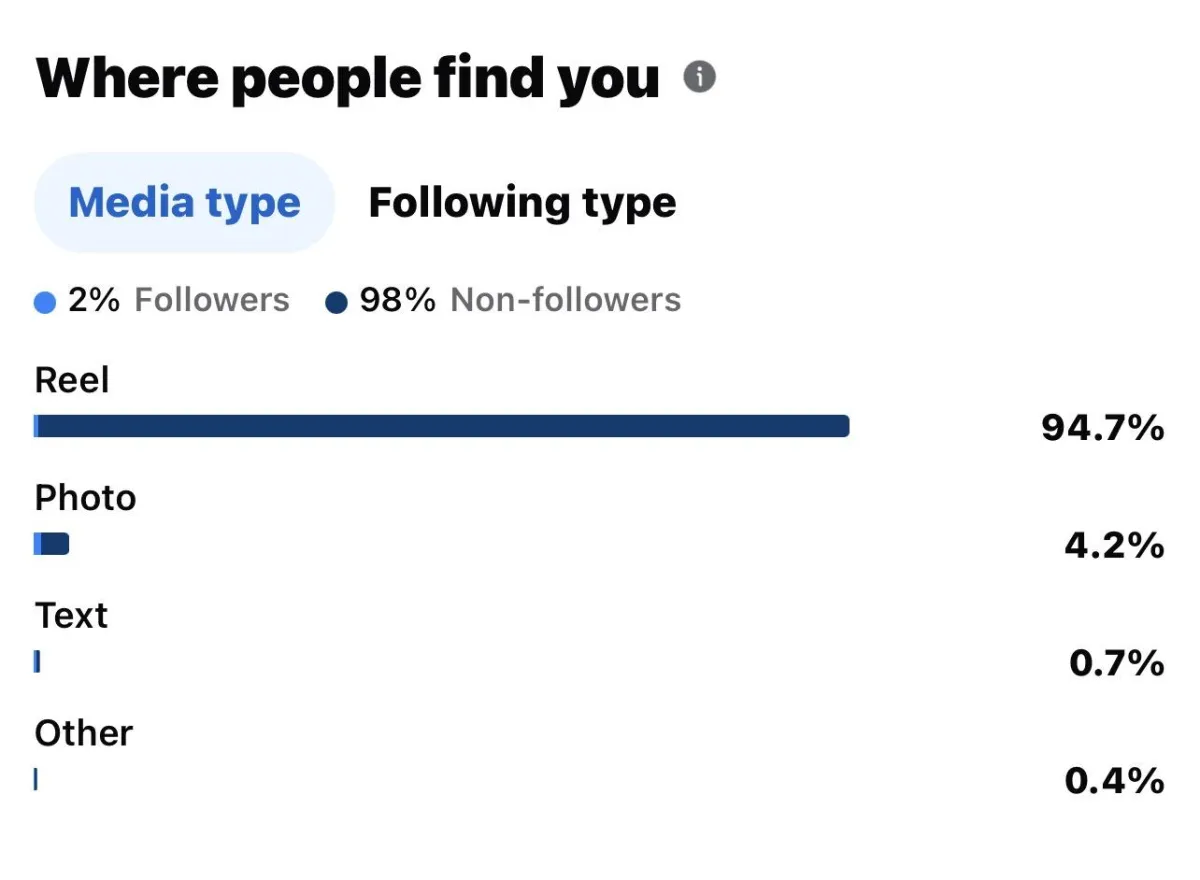
Task: Click the light blue Followers legend dot
Action: click(45, 302)
